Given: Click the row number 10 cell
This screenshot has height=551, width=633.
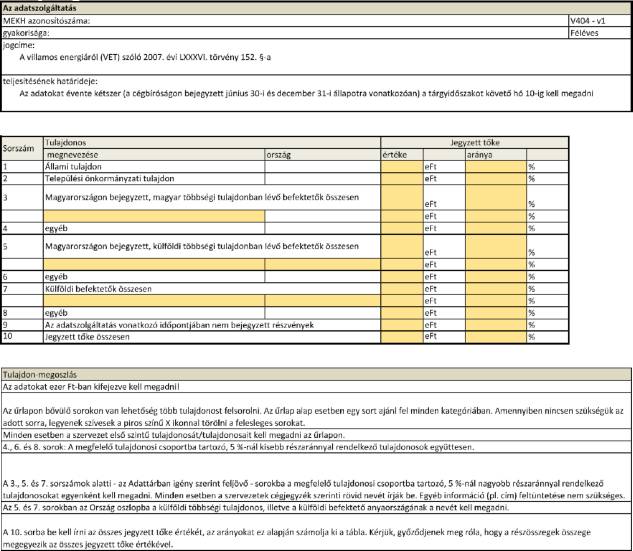Looking at the screenshot, I should (23, 337).
